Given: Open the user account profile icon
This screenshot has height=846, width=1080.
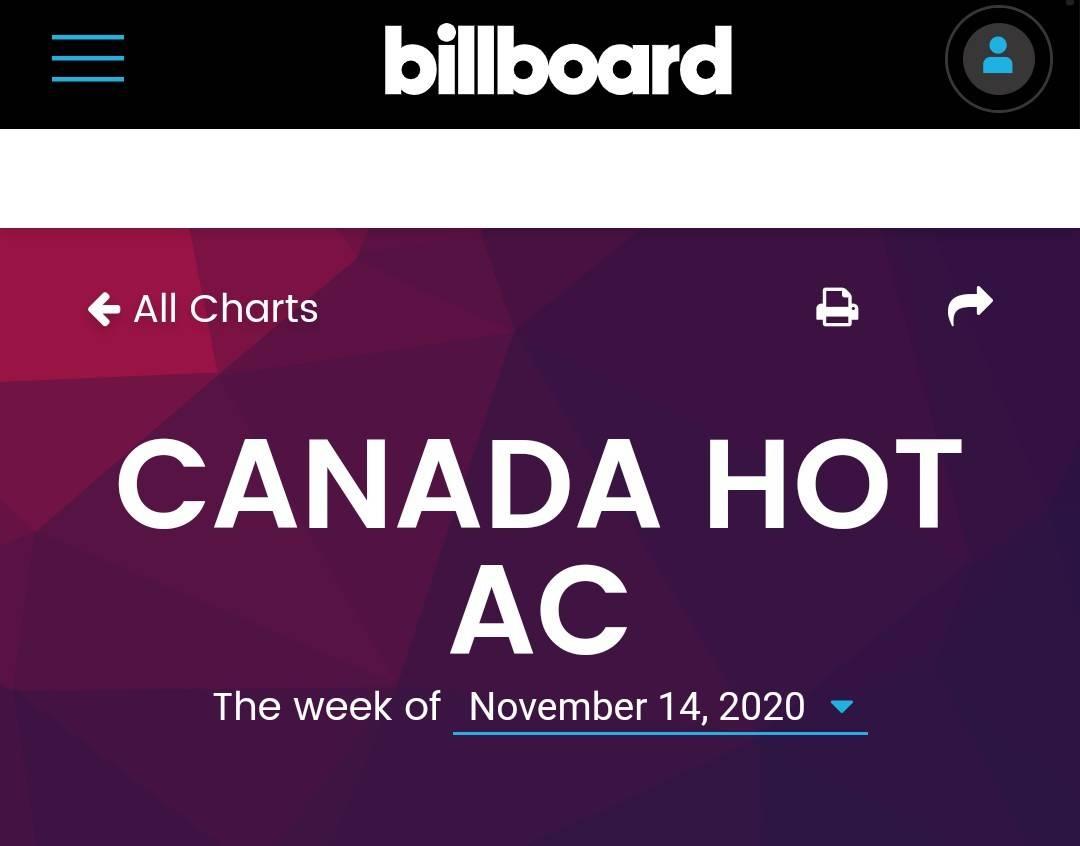Looking at the screenshot, I should click(x=998, y=59).
